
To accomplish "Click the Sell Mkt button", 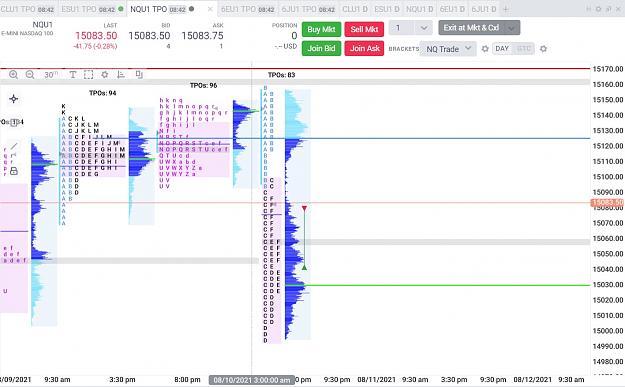I will [x=364, y=29].
